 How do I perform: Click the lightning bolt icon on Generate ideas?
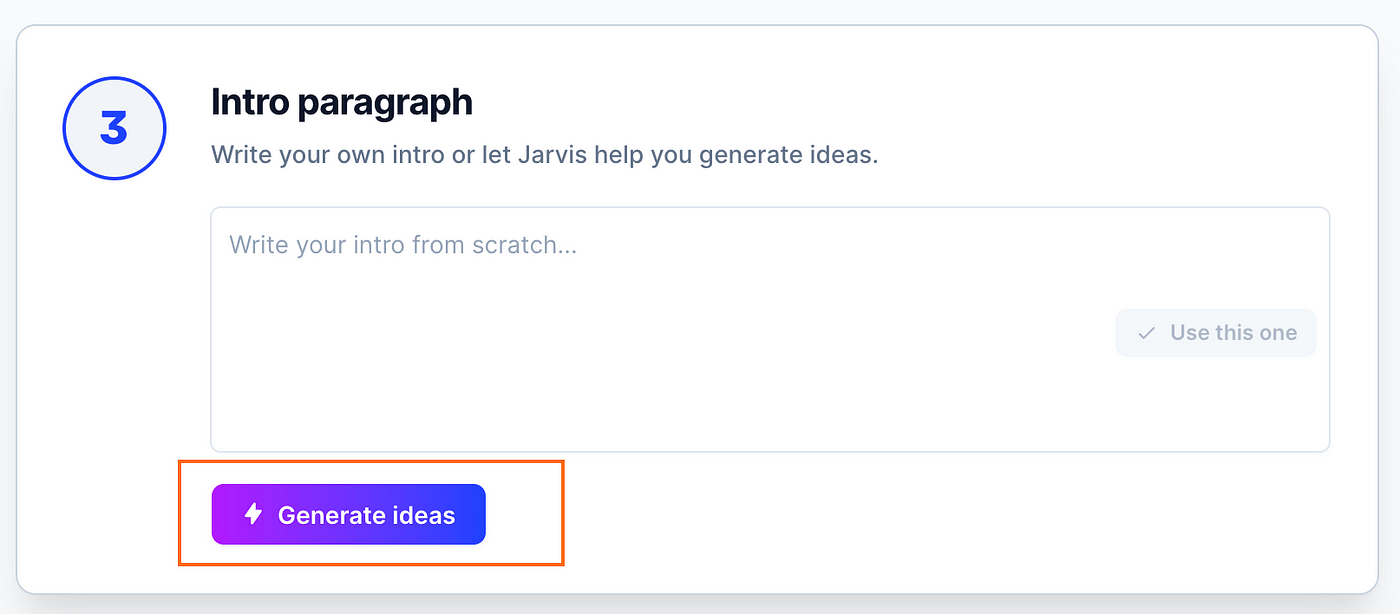click(x=254, y=514)
